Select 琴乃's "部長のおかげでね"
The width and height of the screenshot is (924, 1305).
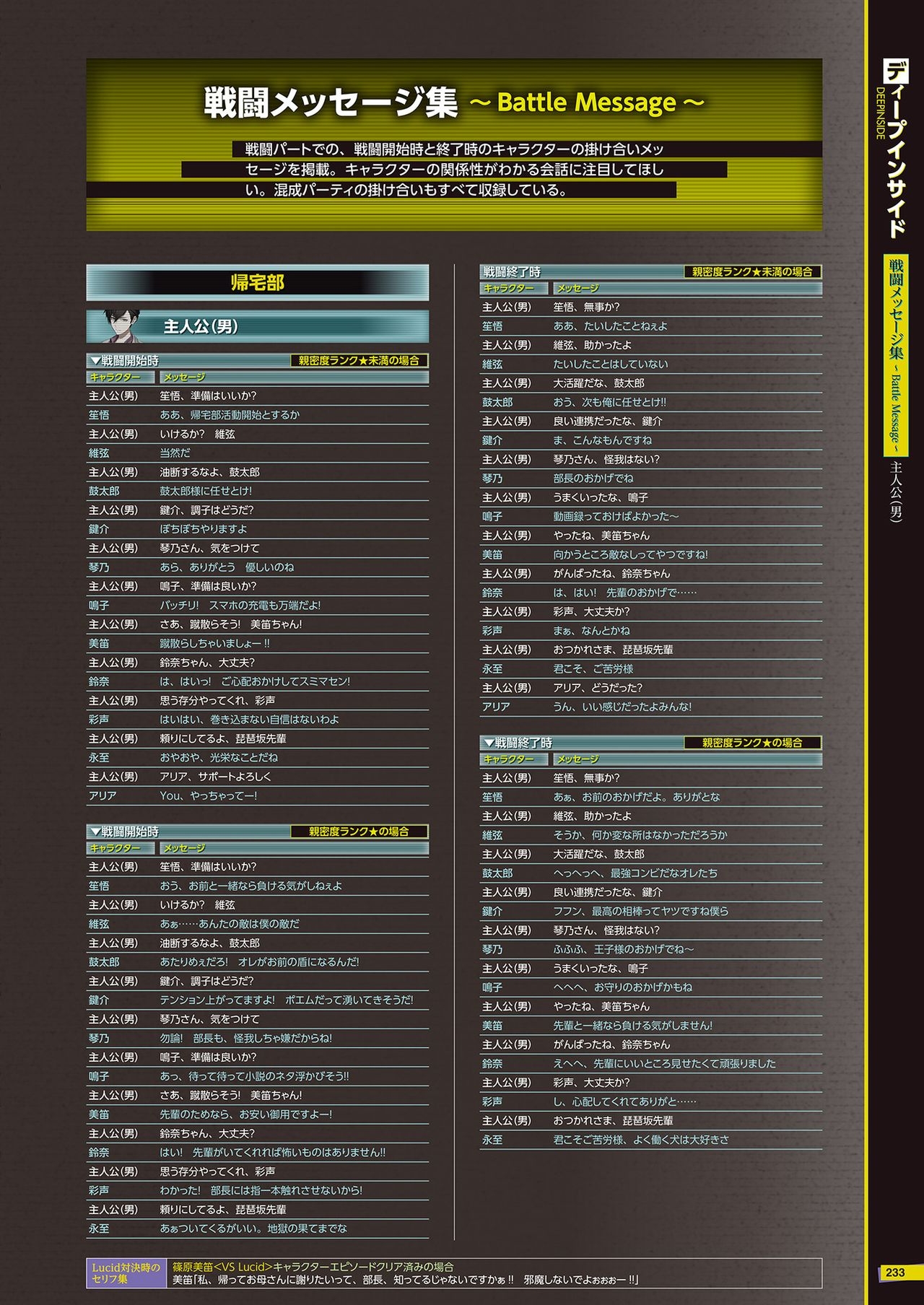593,479
